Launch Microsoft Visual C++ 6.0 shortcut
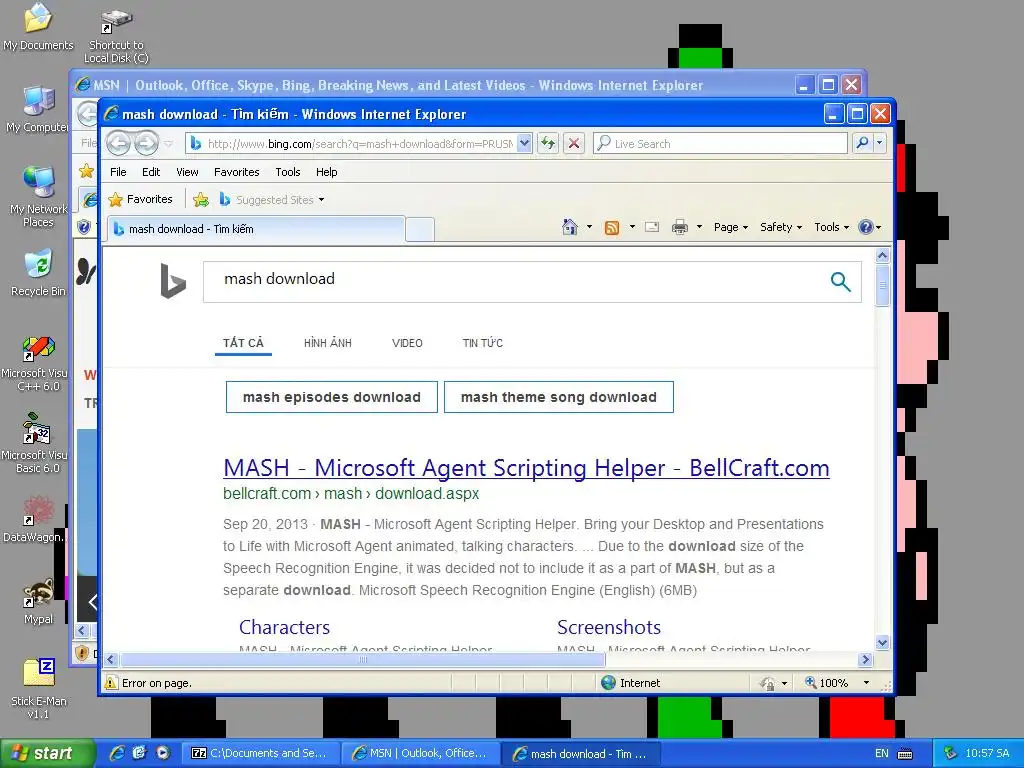Image resolution: width=1024 pixels, height=768 pixels. pyautogui.click(x=38, y=364)
